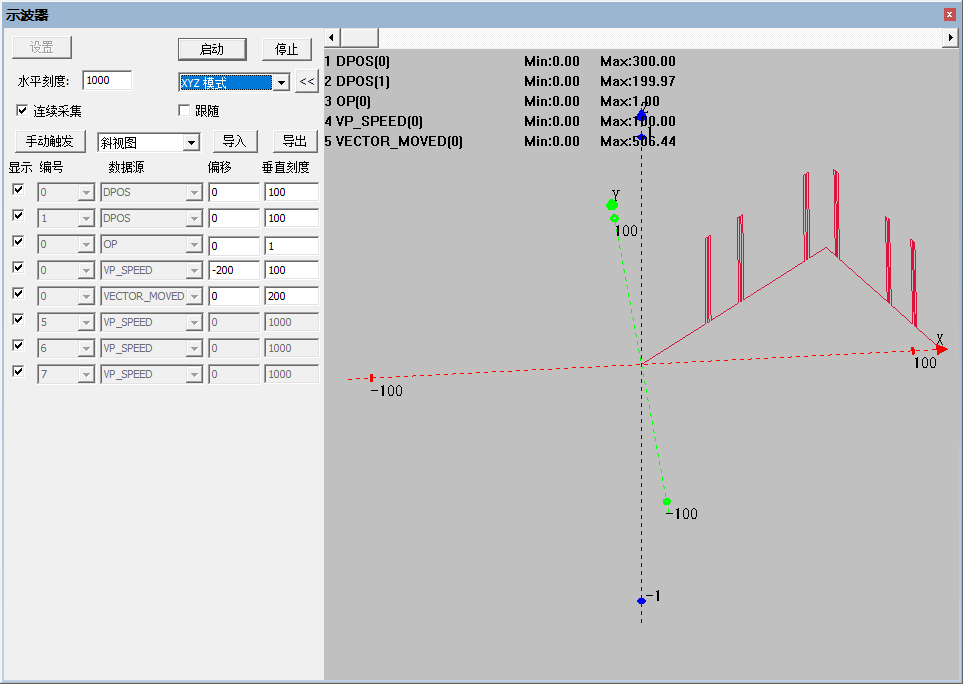Expand the OP data source dropdown
The width and height of the screenshot is (963, 684).
(x=194, y=244)
